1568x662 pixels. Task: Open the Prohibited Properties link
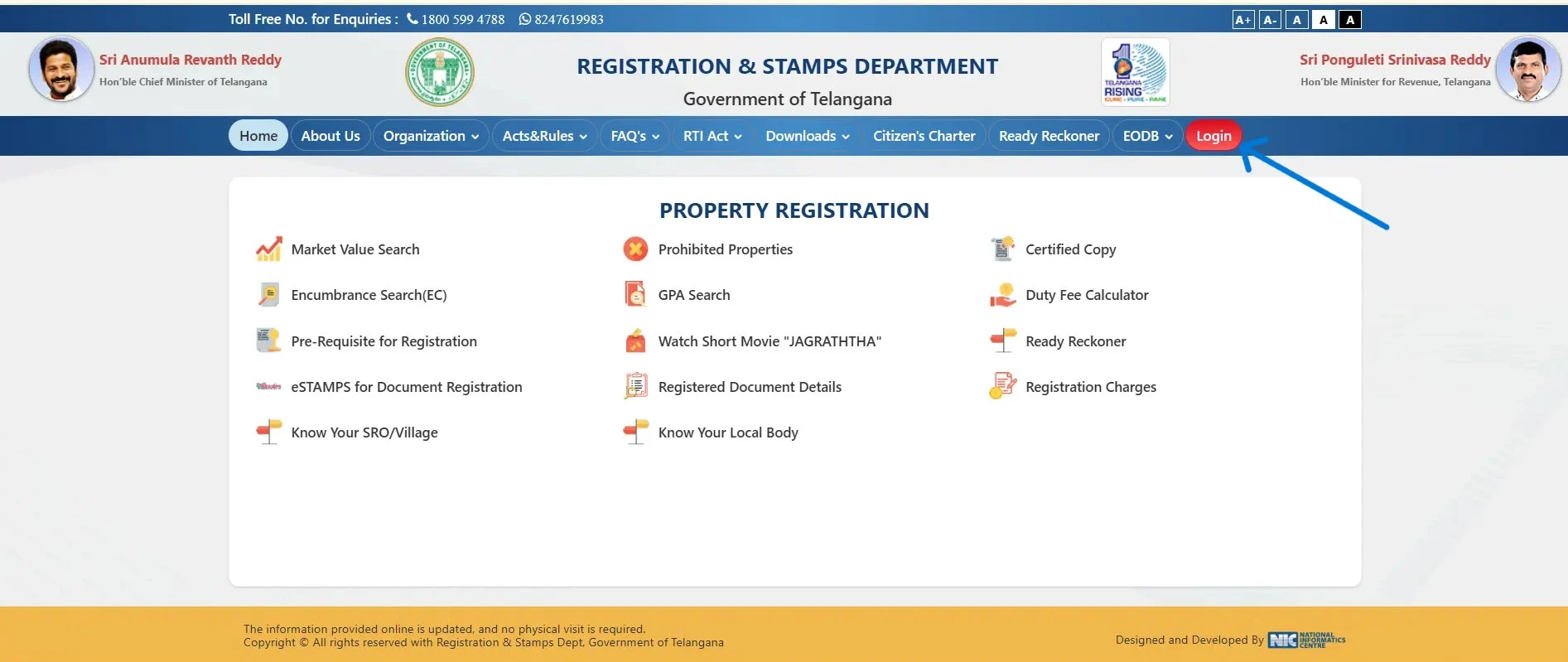tap(726, 249)
